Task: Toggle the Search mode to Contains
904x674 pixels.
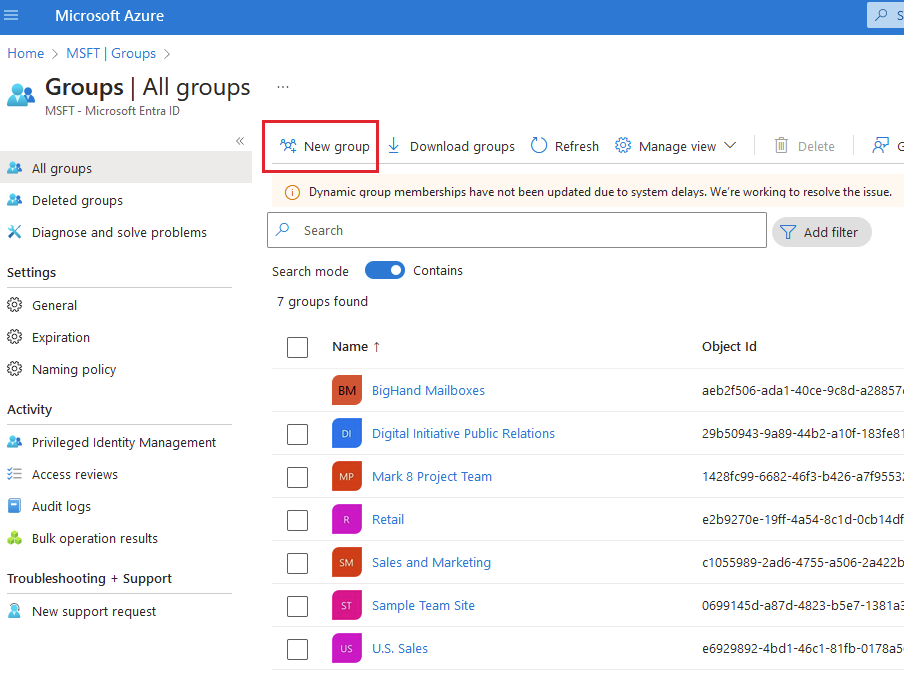Action: coord(385,270)
